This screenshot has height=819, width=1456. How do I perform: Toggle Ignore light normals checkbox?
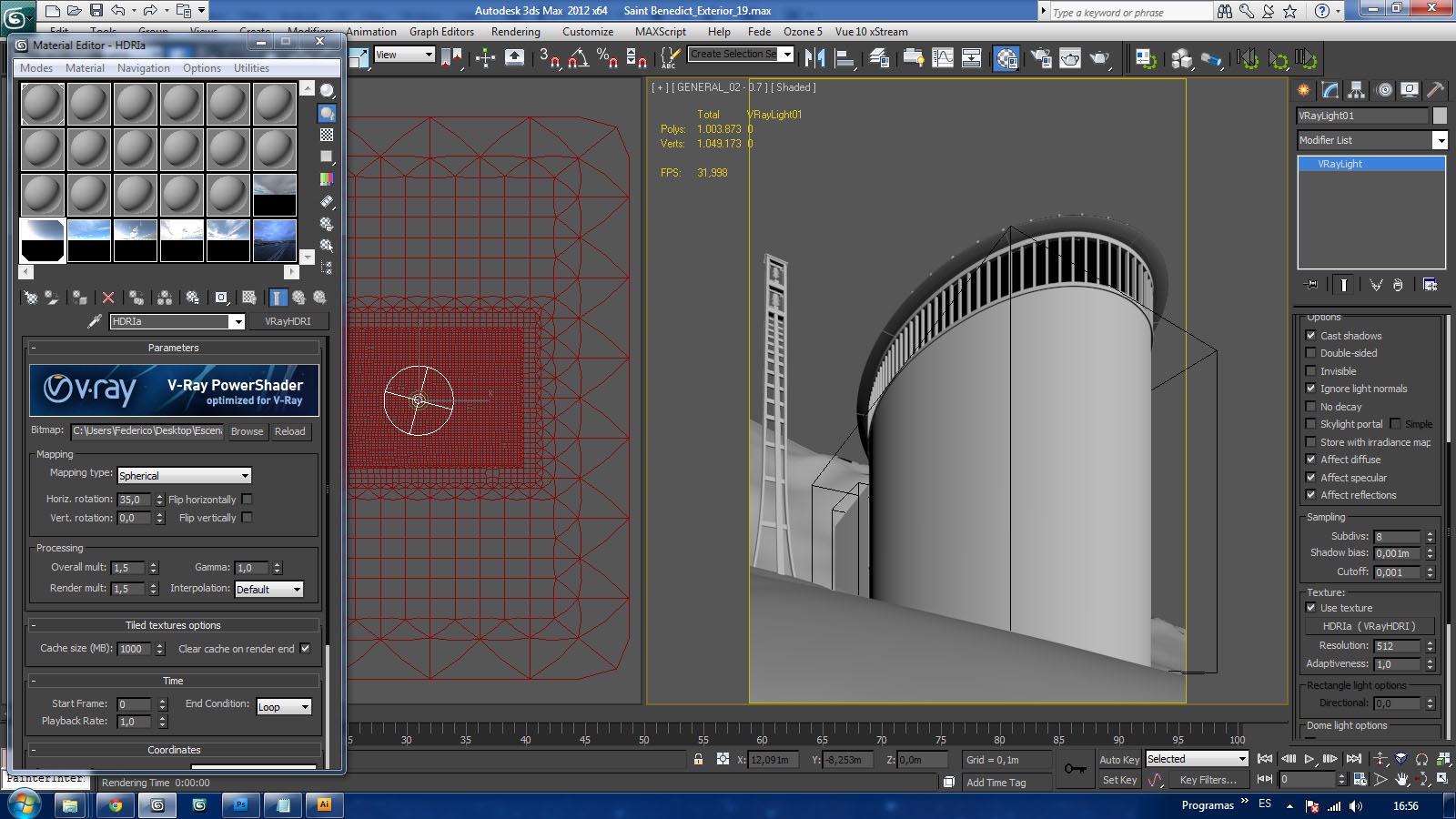1310,389
